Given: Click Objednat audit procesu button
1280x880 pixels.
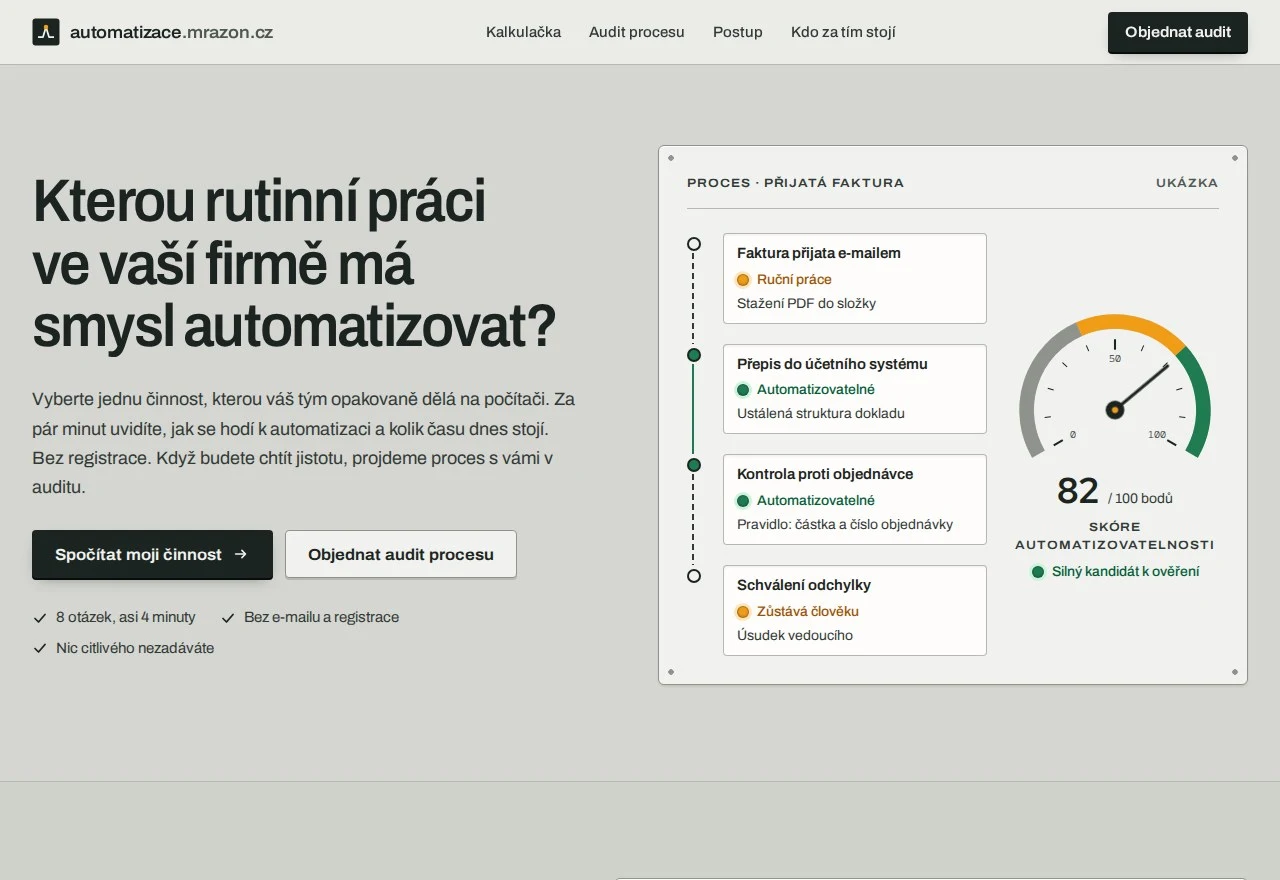Looking at the screenshot, I should coord(401,554).
